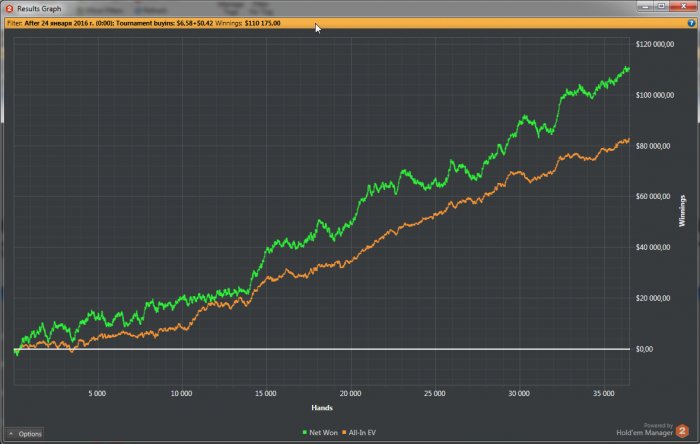700x444 pixels.
Task: Click the 35 000 hands axis label
Action: (x=603, y=393)
